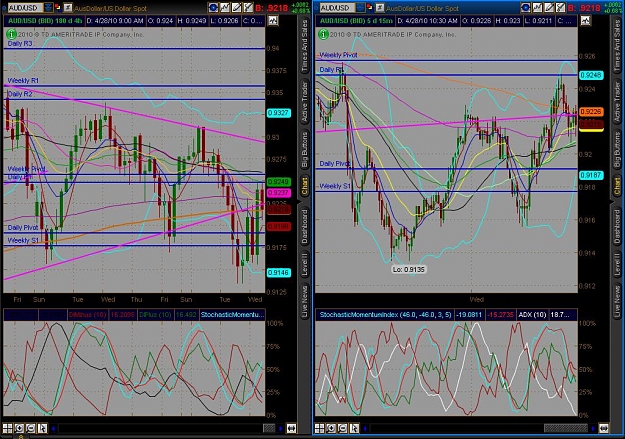Viewport: 625px width, 439px height.
Task: Open the Big Buttons tab in right sidebar
Action: tap(617, 150)
